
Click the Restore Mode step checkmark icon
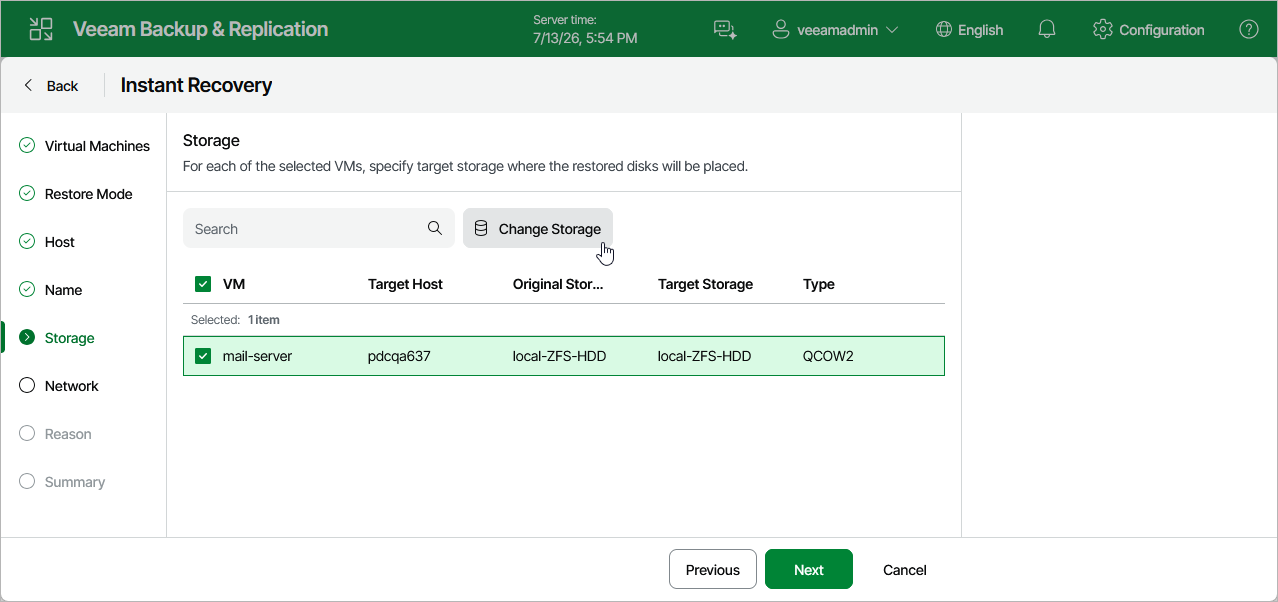(x=27, y=194)
